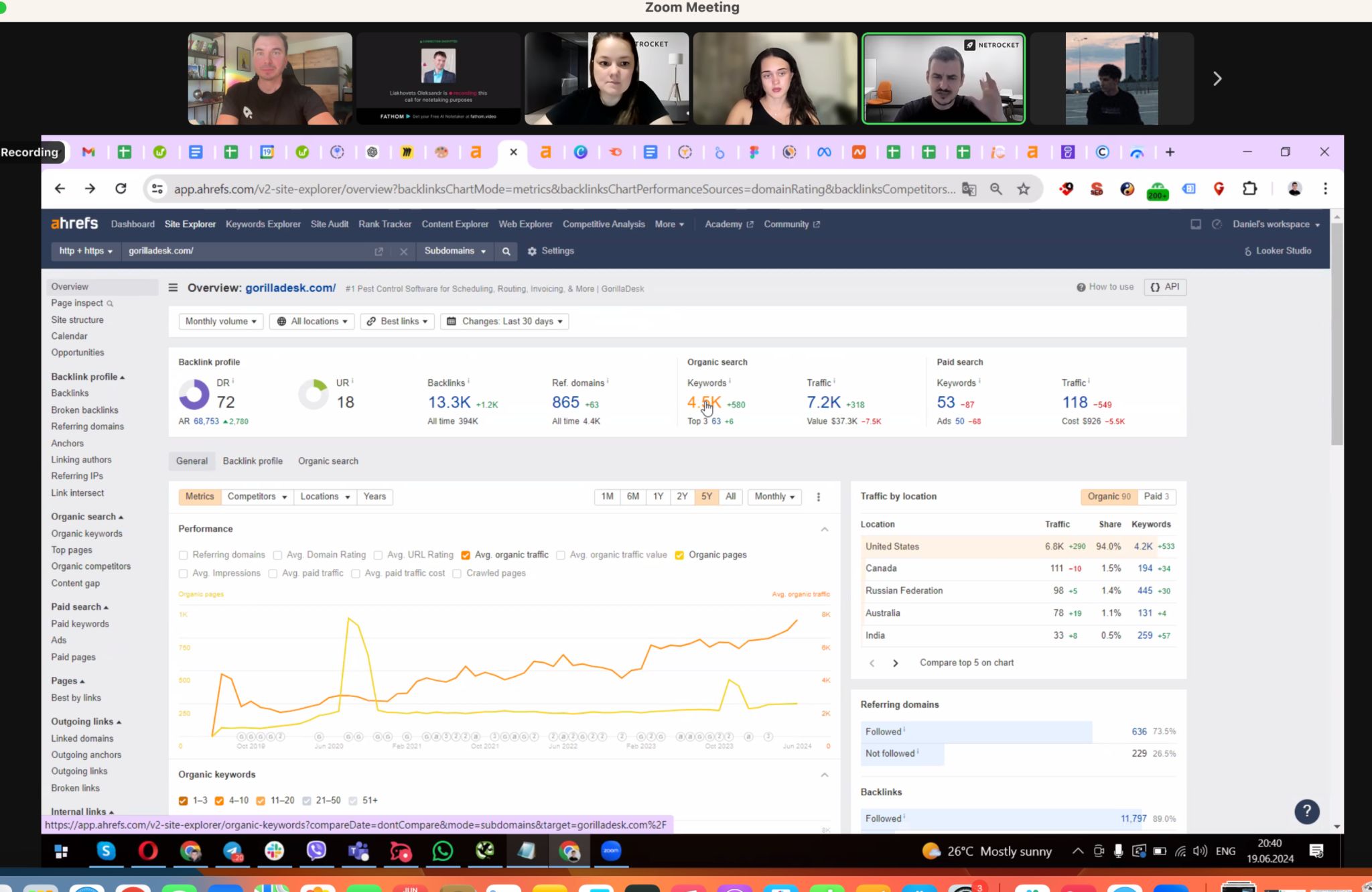Uncheck the Avg. organic traffic checkbox

click(466, 555)
